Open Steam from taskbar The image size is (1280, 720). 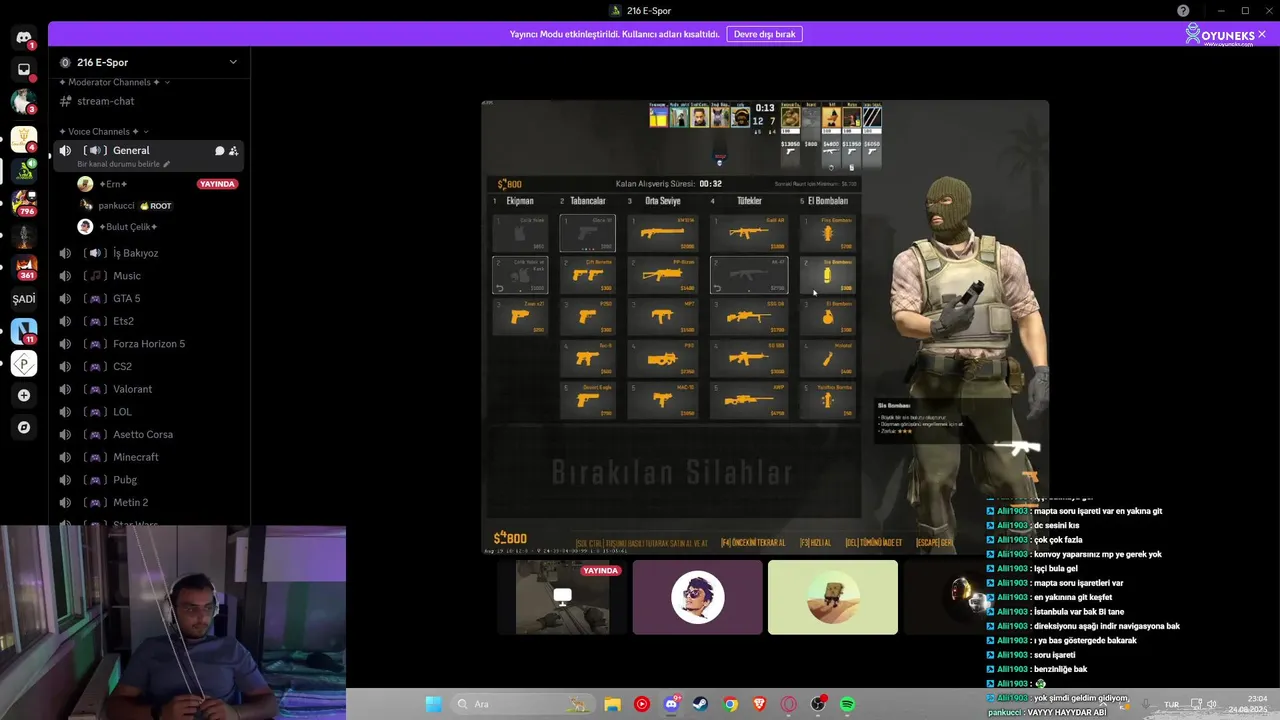(x=701, y=704)
